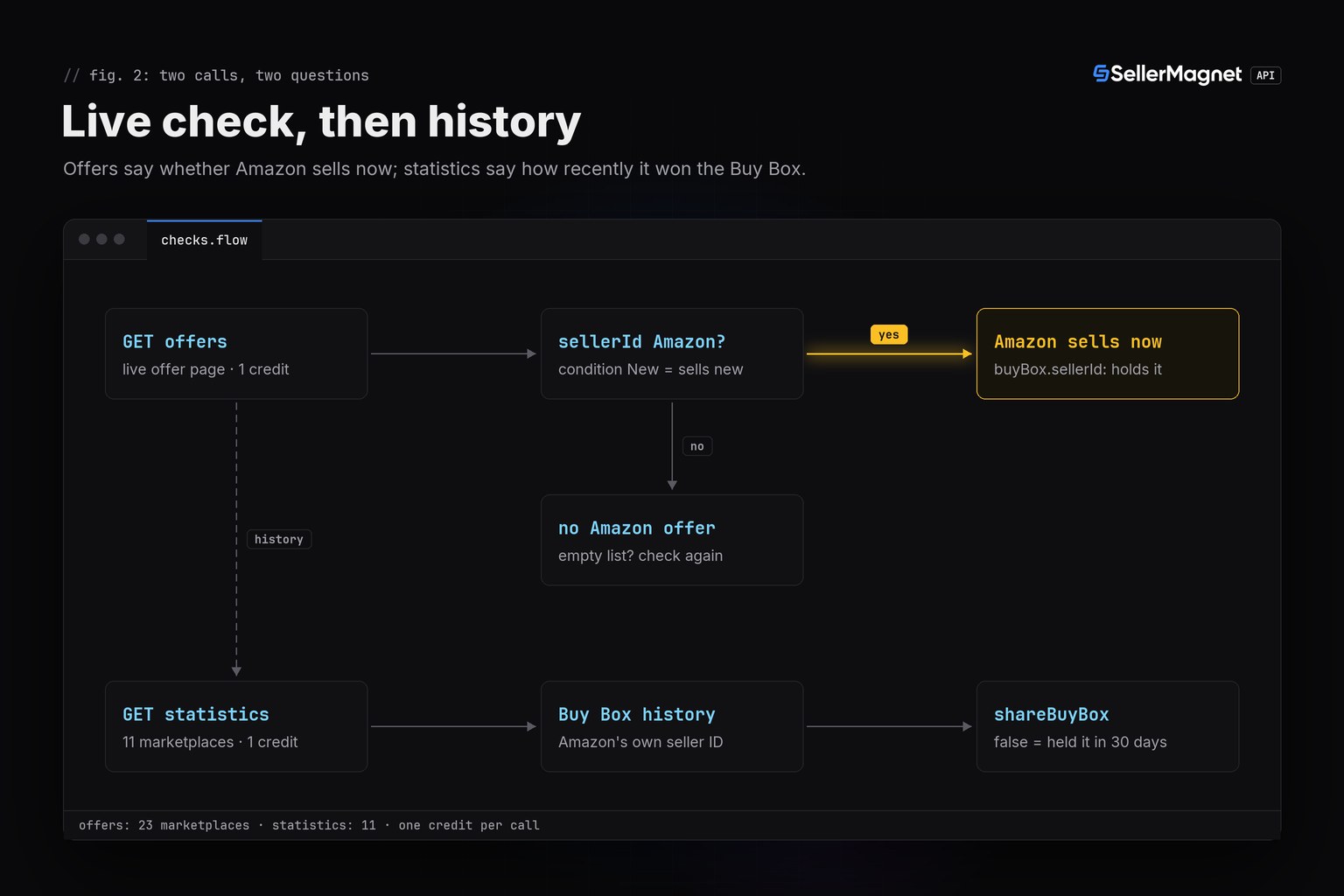
Task: Click the no edge label
Action: coord(697,446)
